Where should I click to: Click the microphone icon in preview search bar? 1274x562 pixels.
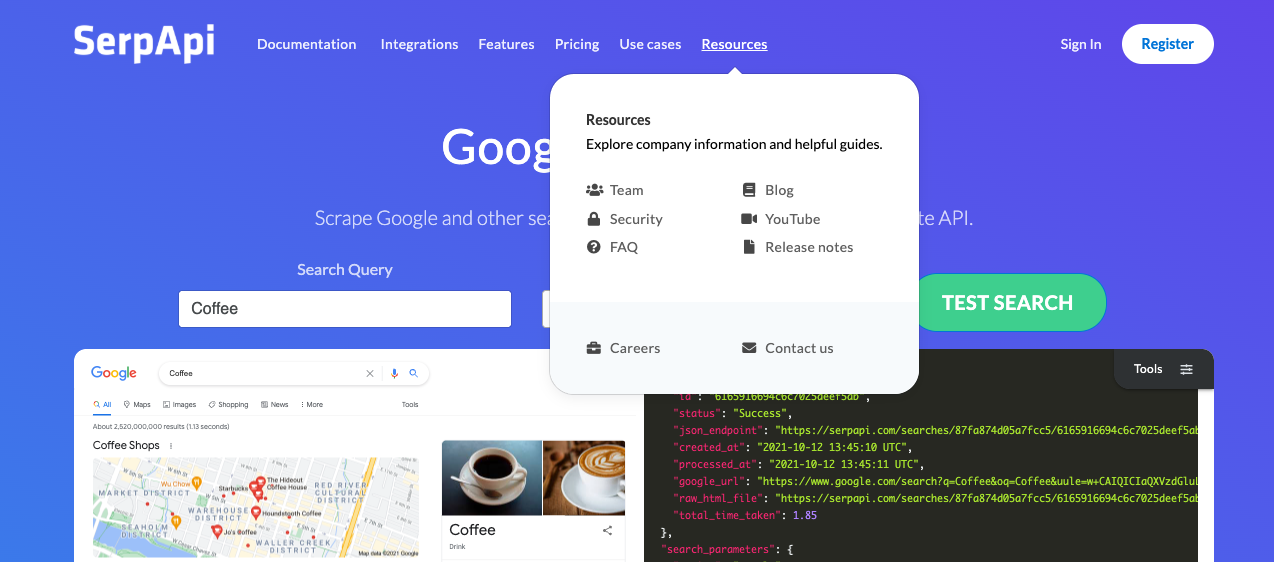click(394, 373)
